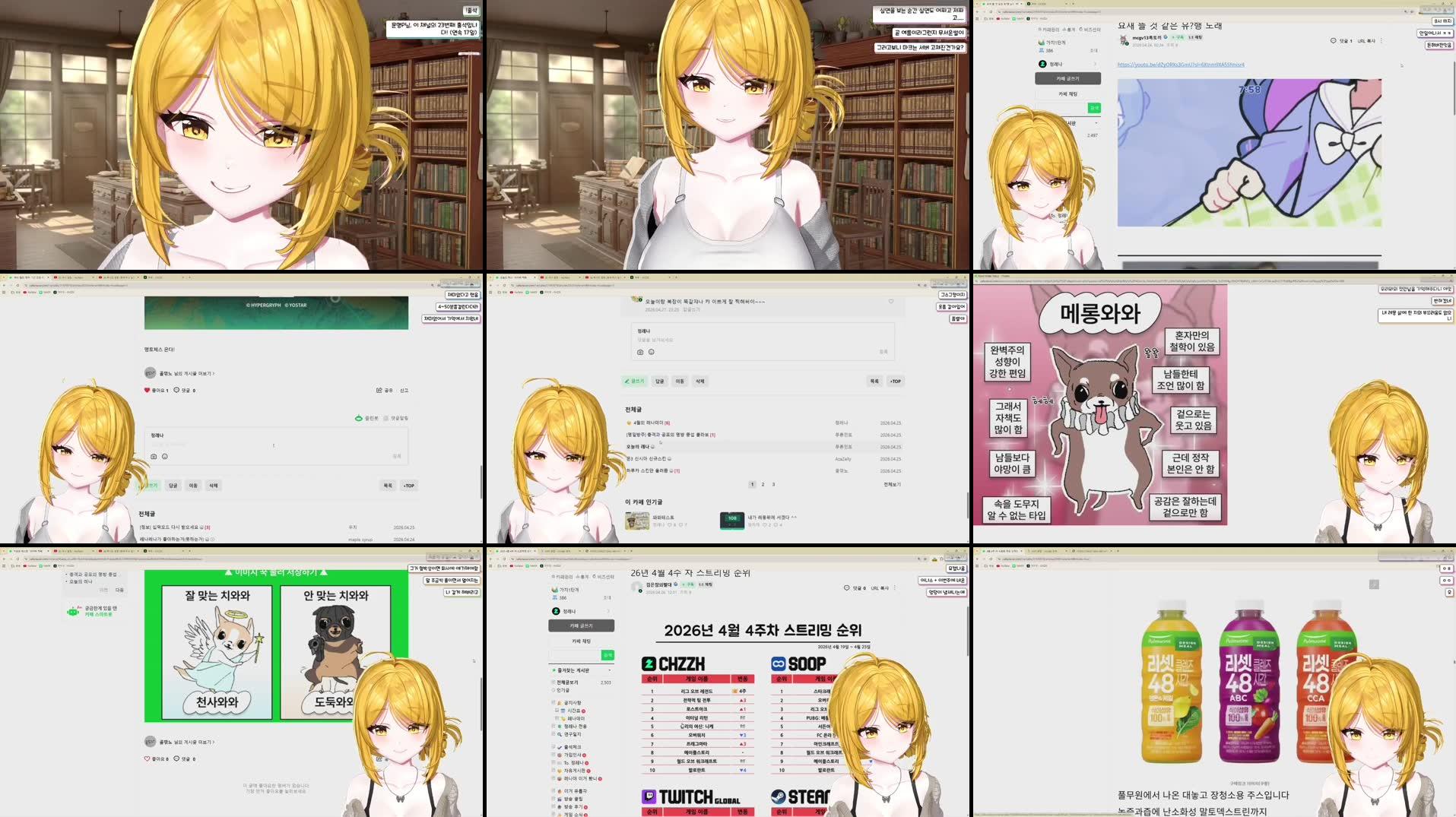Click the 좋아요 heart below the 천사와와 image
Image resolution: width=1456 pixels, height=817 pixels.
tap(148, 758)
